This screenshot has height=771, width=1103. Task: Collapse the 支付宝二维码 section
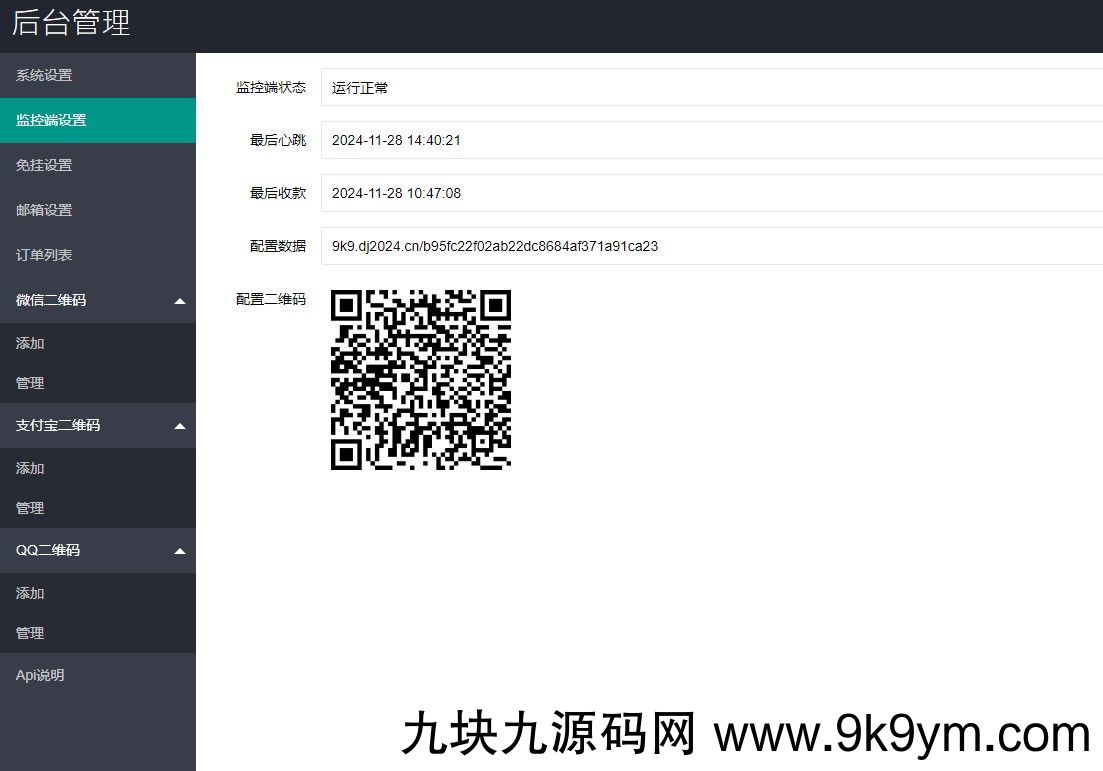point(98,426)
